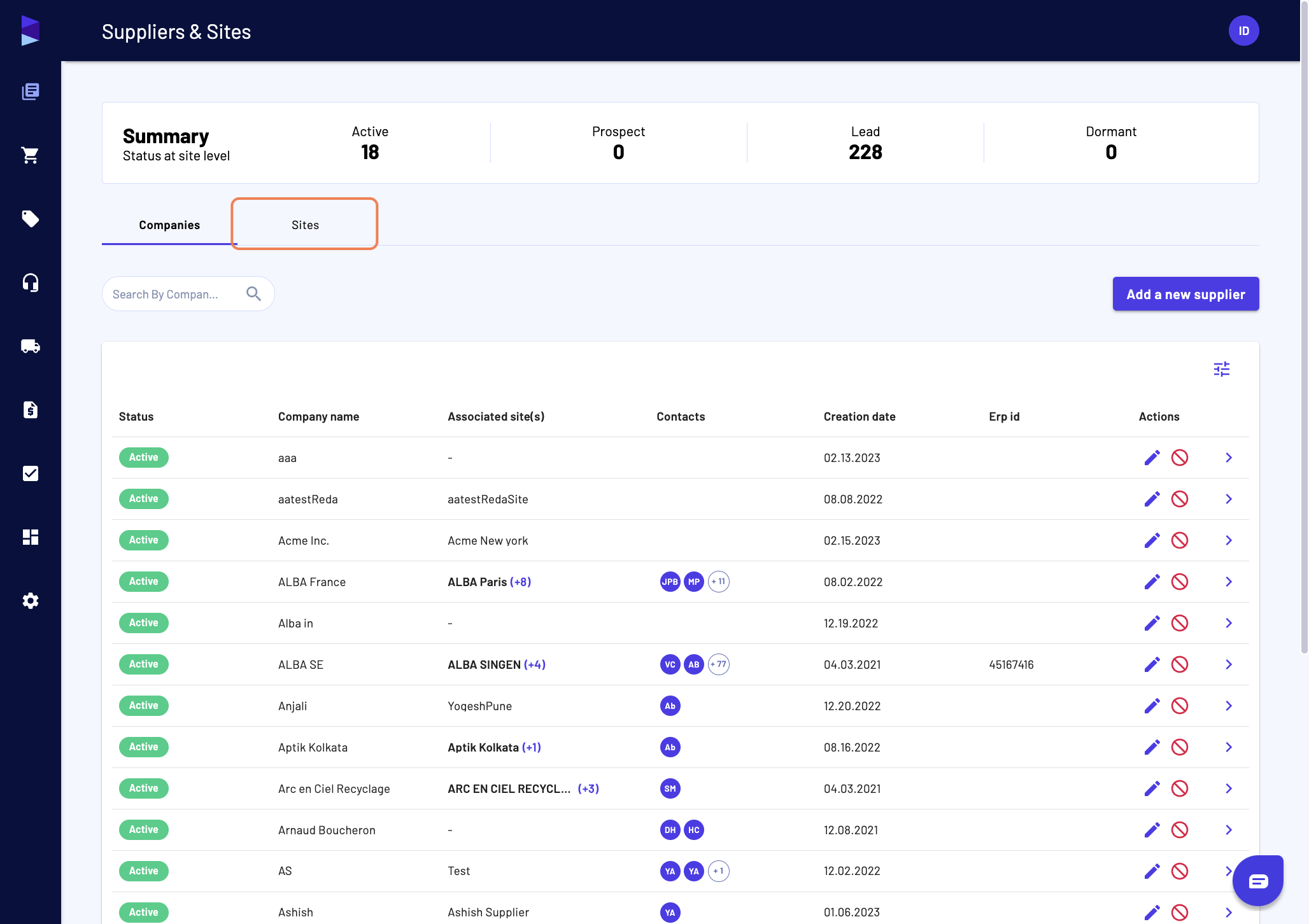Open the documents library sidebar icon

pyautogui.click(x=31, y=92)
